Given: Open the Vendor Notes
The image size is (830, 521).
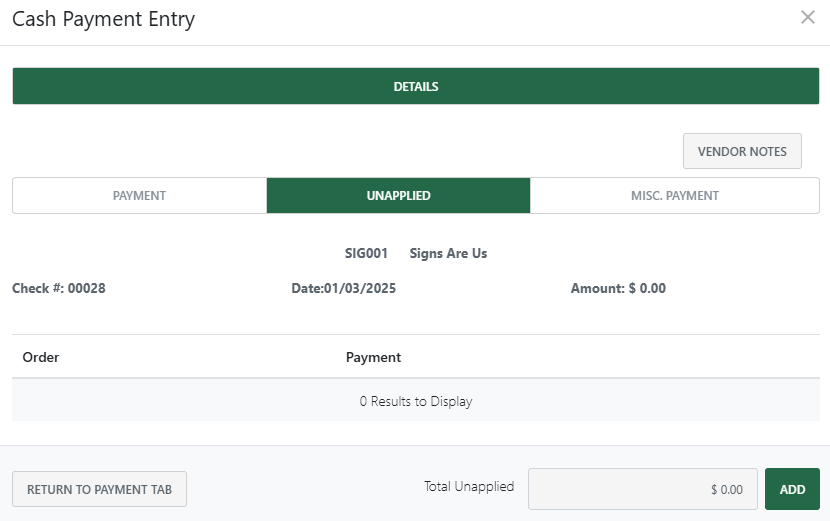Looking at the screenshot, I should tap(742, 151).
